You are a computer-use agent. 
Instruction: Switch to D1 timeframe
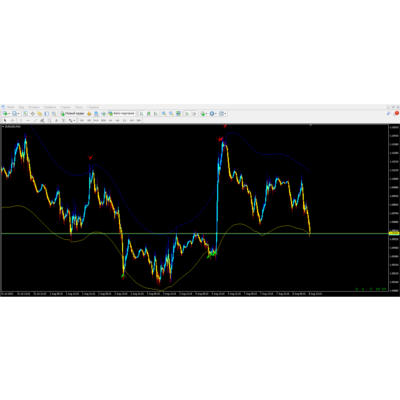[124, 120]
